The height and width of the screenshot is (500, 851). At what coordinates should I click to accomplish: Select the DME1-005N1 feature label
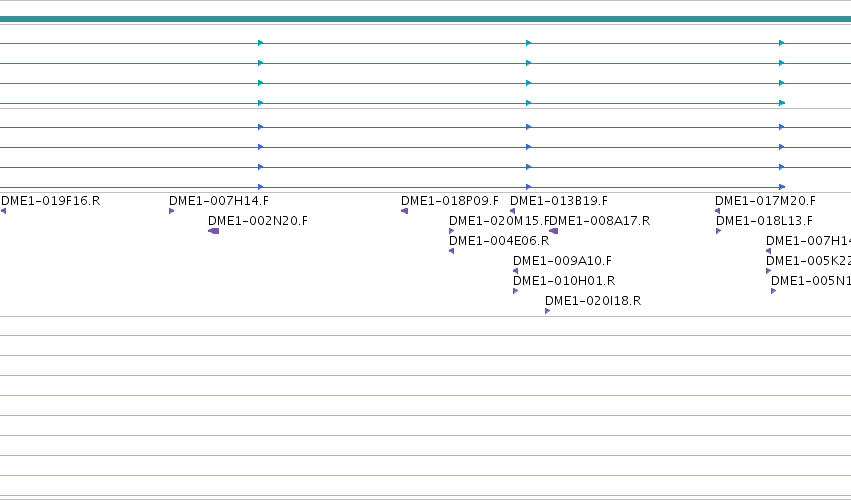(x=811, y=281)
